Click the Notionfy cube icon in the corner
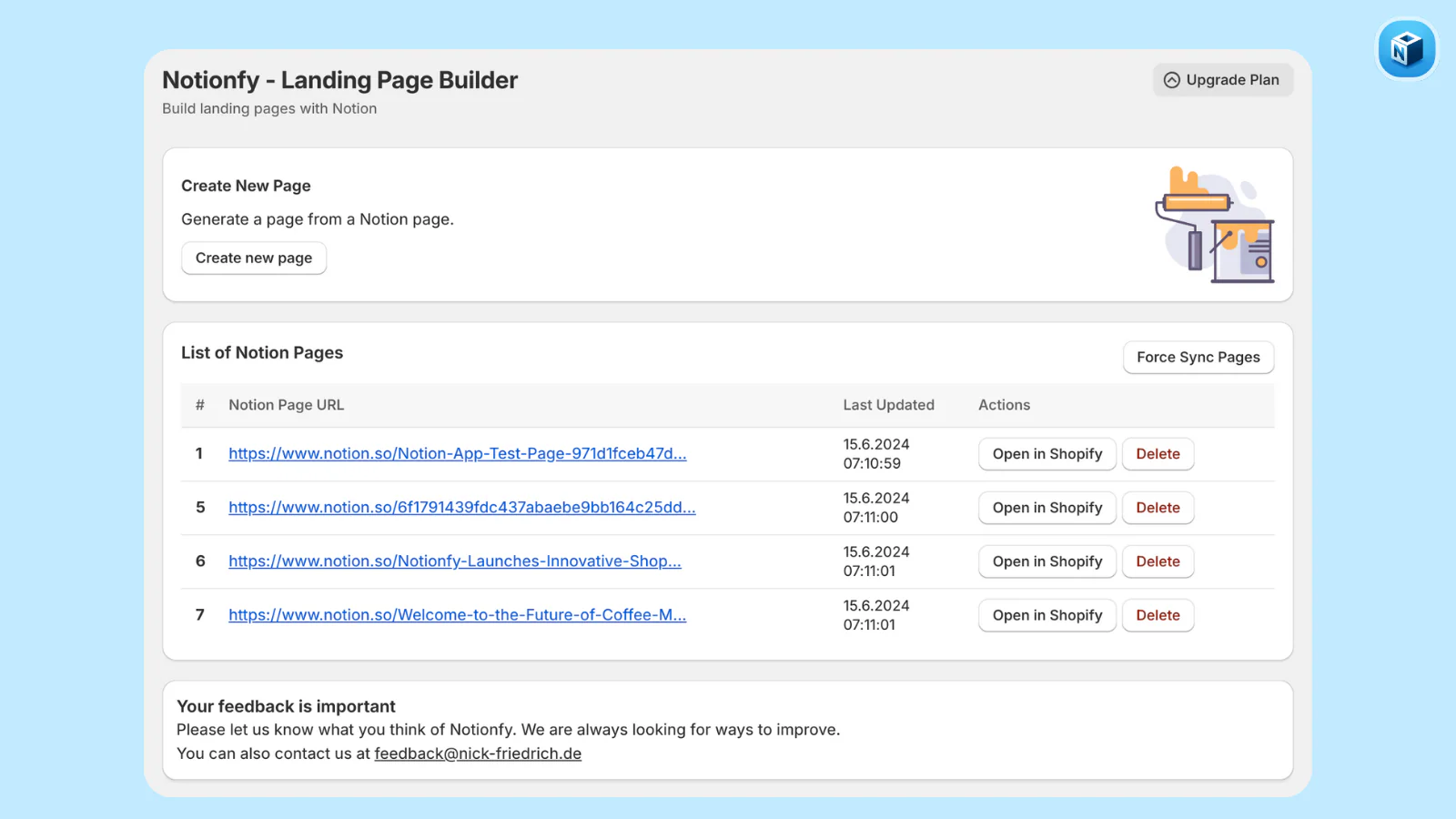Image resolution: width=1456 pixels, height=819 pixels. pos(1406,48)
